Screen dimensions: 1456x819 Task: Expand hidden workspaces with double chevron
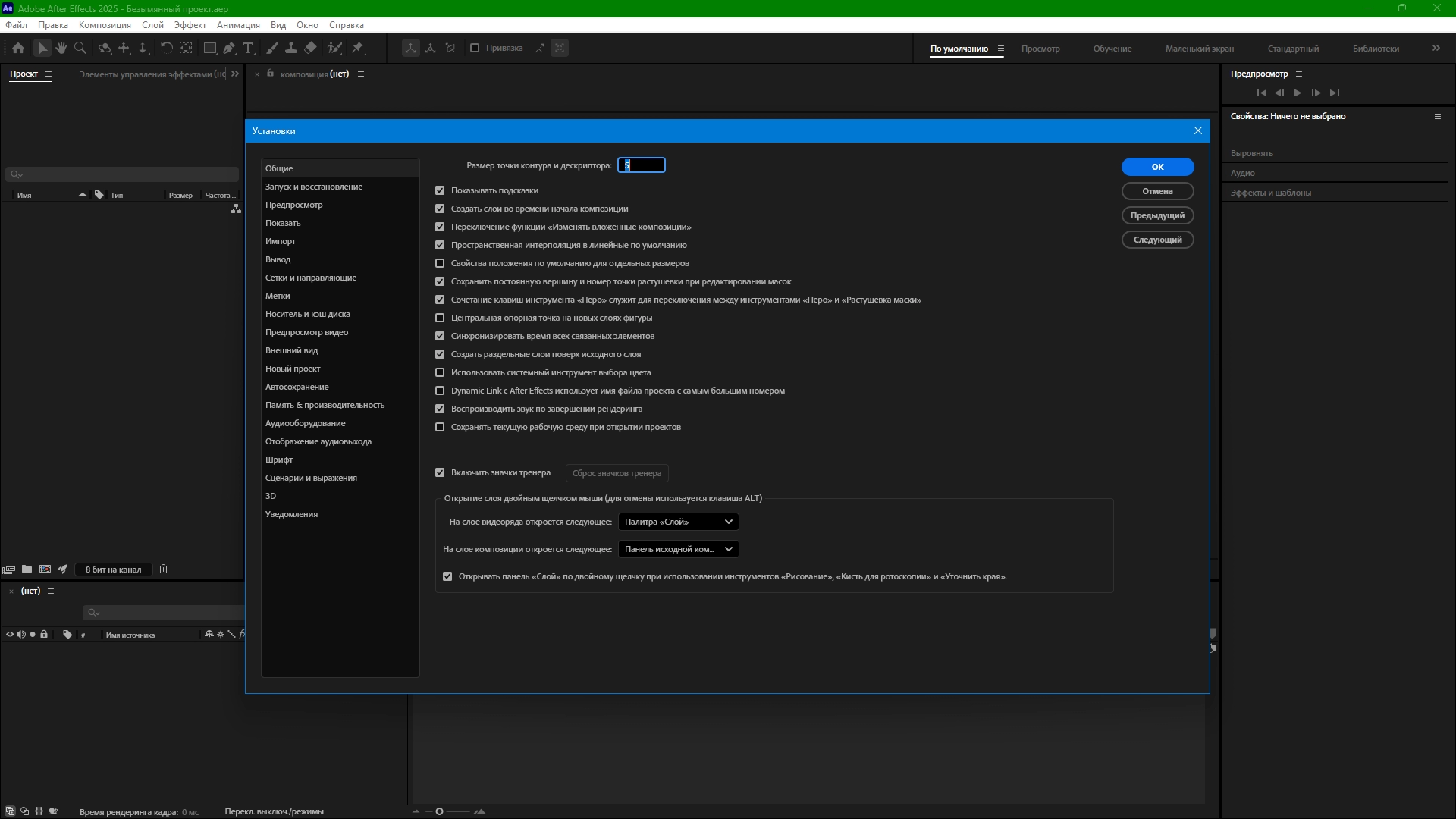pyautogui.click(x=1436, y=48)
